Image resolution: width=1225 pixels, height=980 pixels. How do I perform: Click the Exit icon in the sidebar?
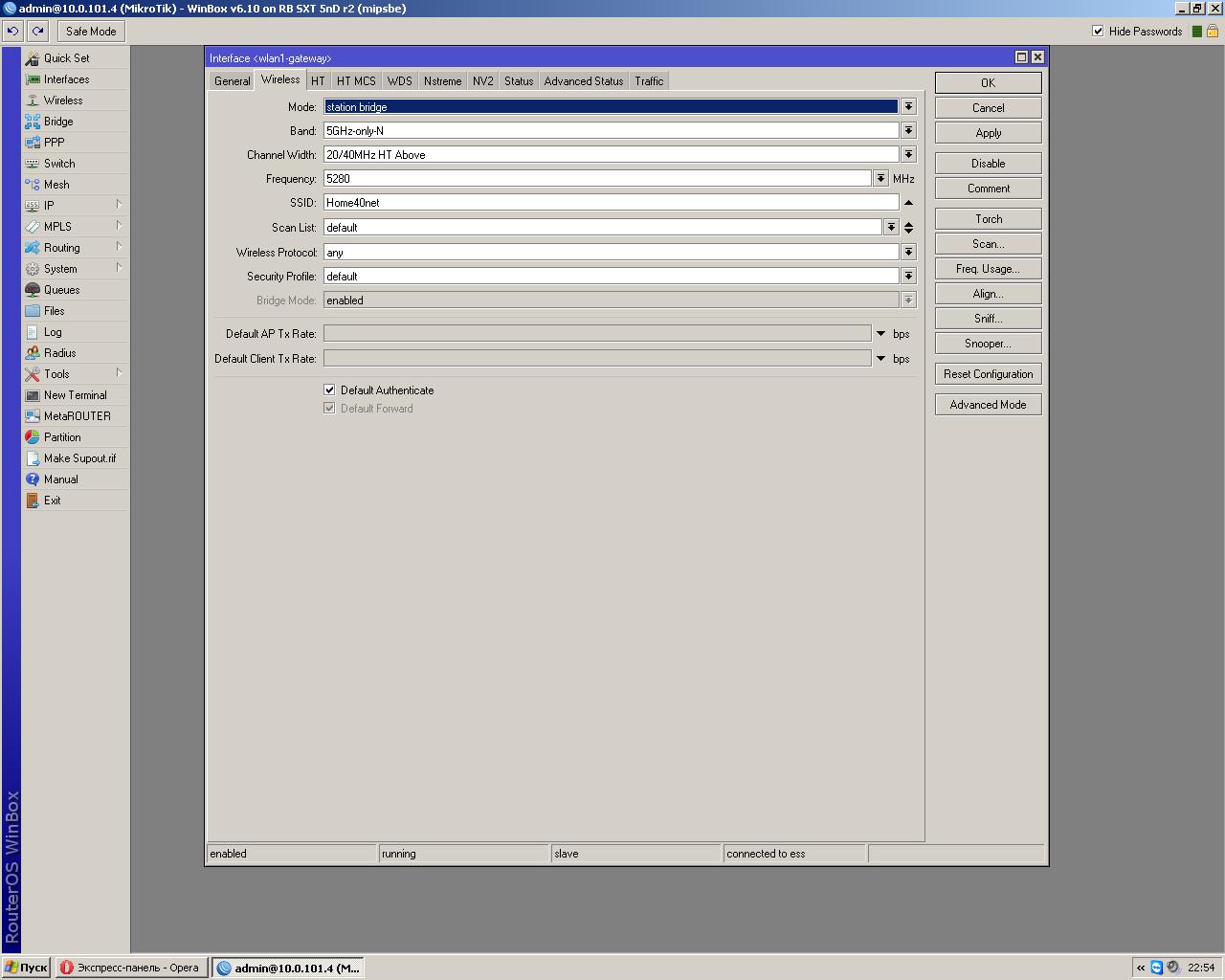pyautogui.click(x=33, y=501)
